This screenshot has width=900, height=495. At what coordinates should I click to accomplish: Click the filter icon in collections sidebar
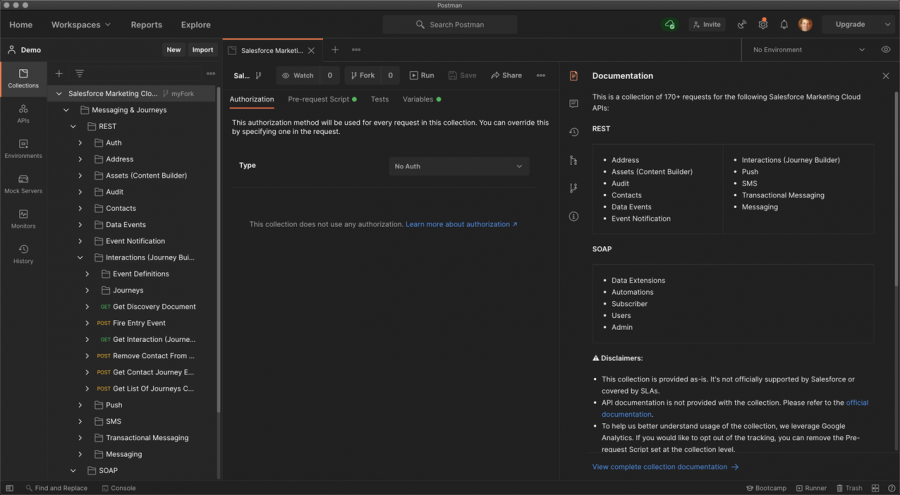click(80, 74)
